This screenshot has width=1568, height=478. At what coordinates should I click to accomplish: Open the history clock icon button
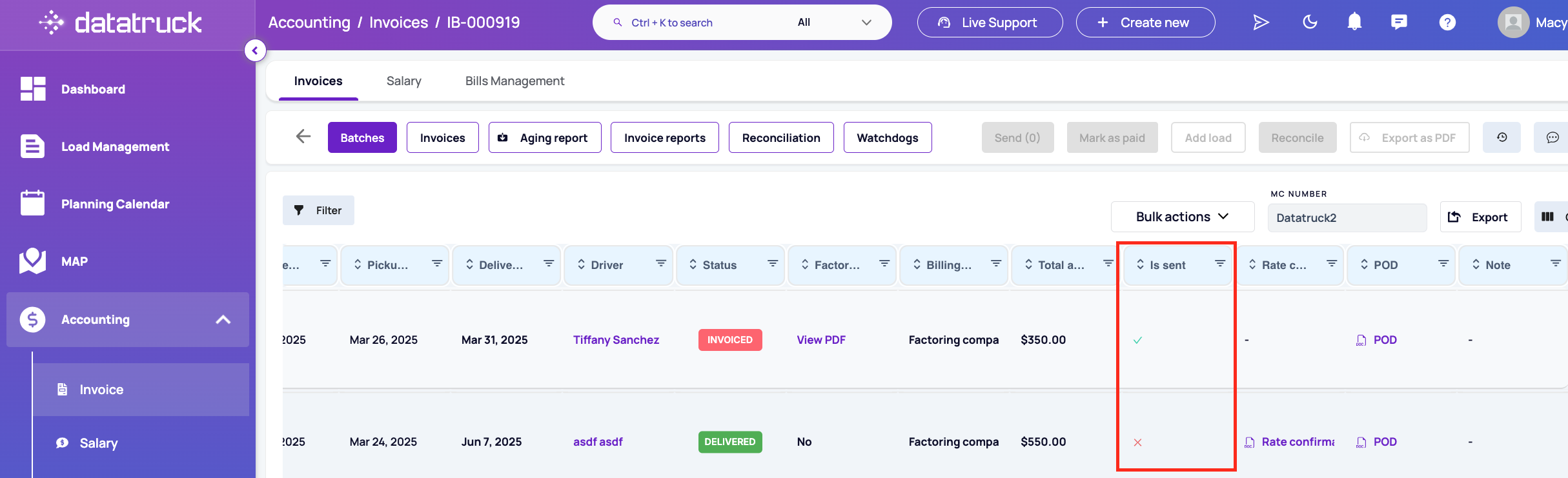point(1502,137)
